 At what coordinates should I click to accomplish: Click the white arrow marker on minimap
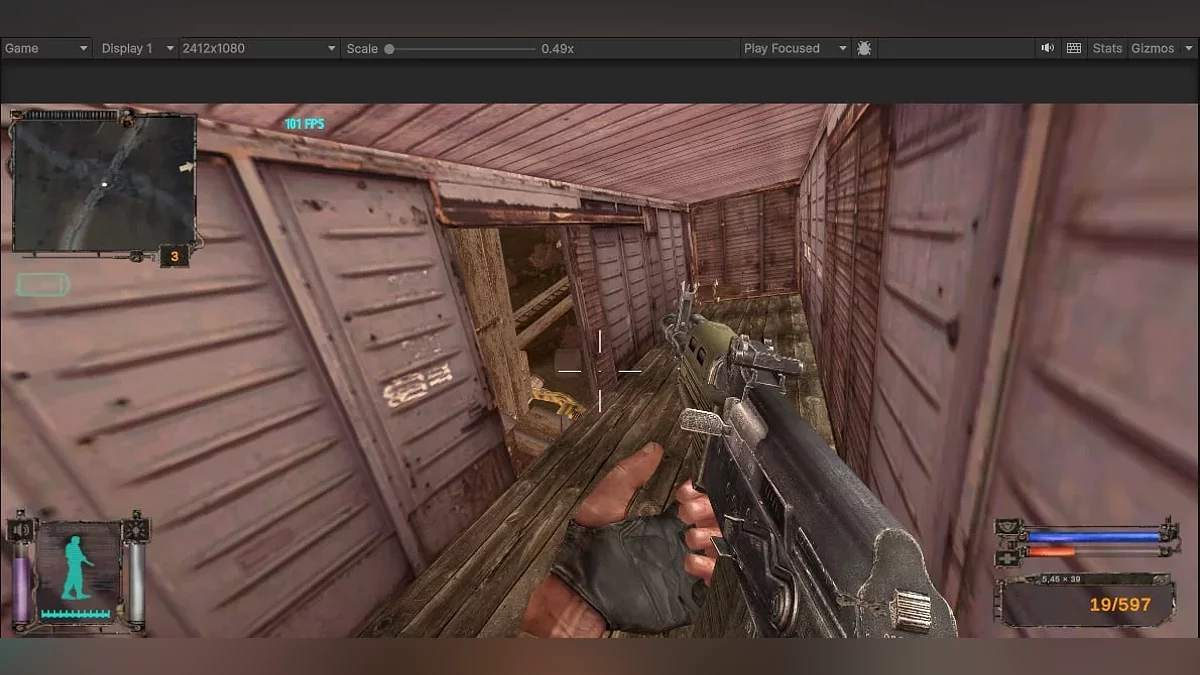coord(186,167)
